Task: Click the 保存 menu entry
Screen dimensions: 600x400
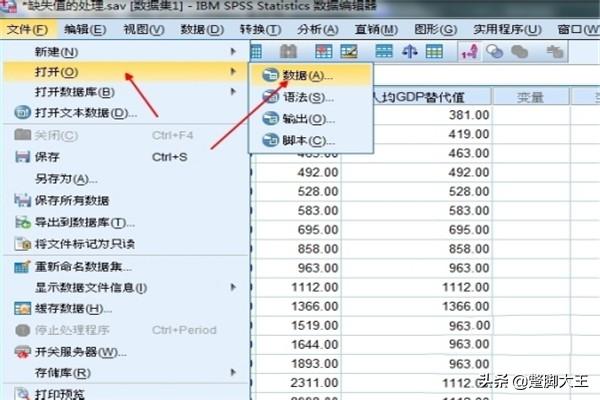Action: pyautogui.click(x=126, y=157)
